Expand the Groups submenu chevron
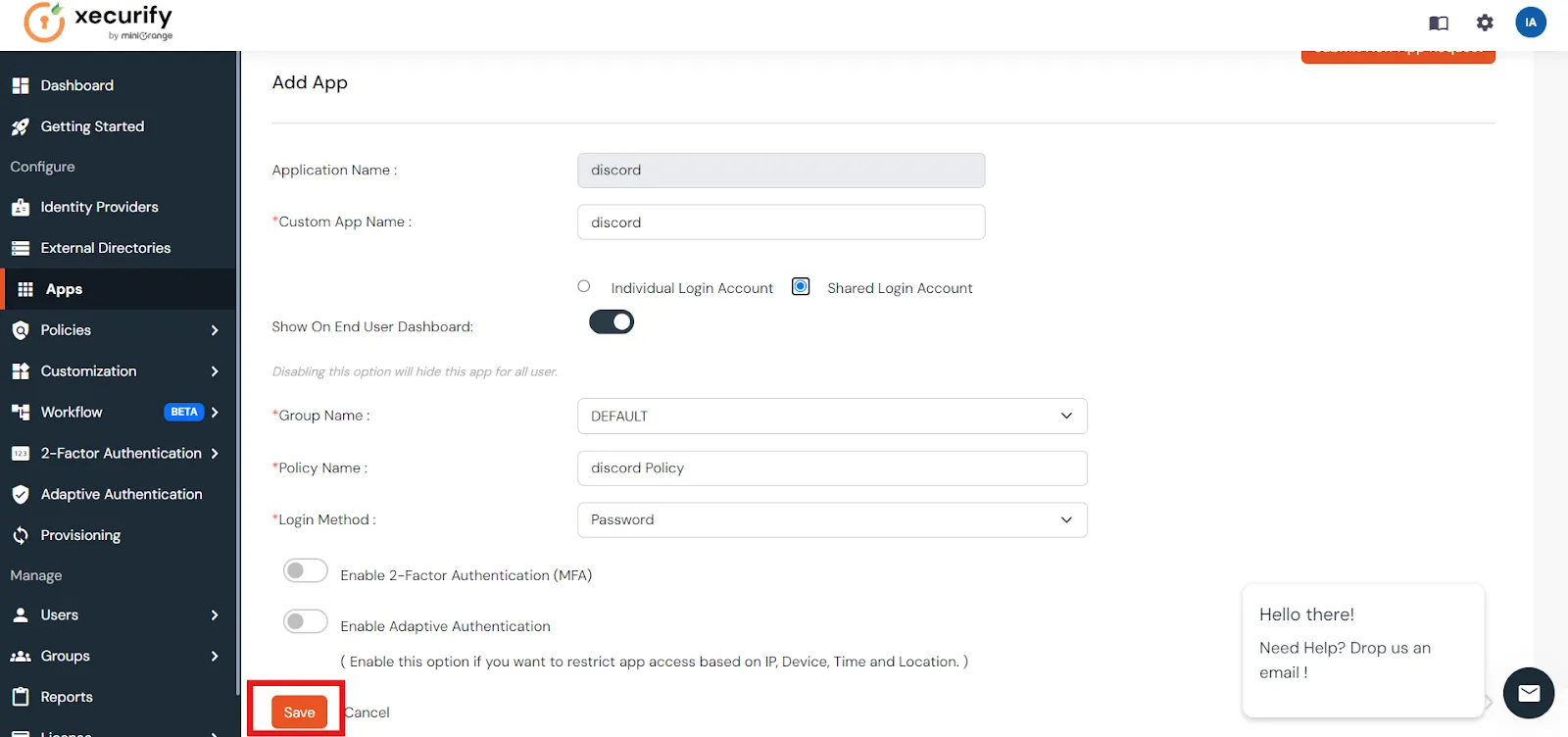1568x737 pixels. (215, 657)
